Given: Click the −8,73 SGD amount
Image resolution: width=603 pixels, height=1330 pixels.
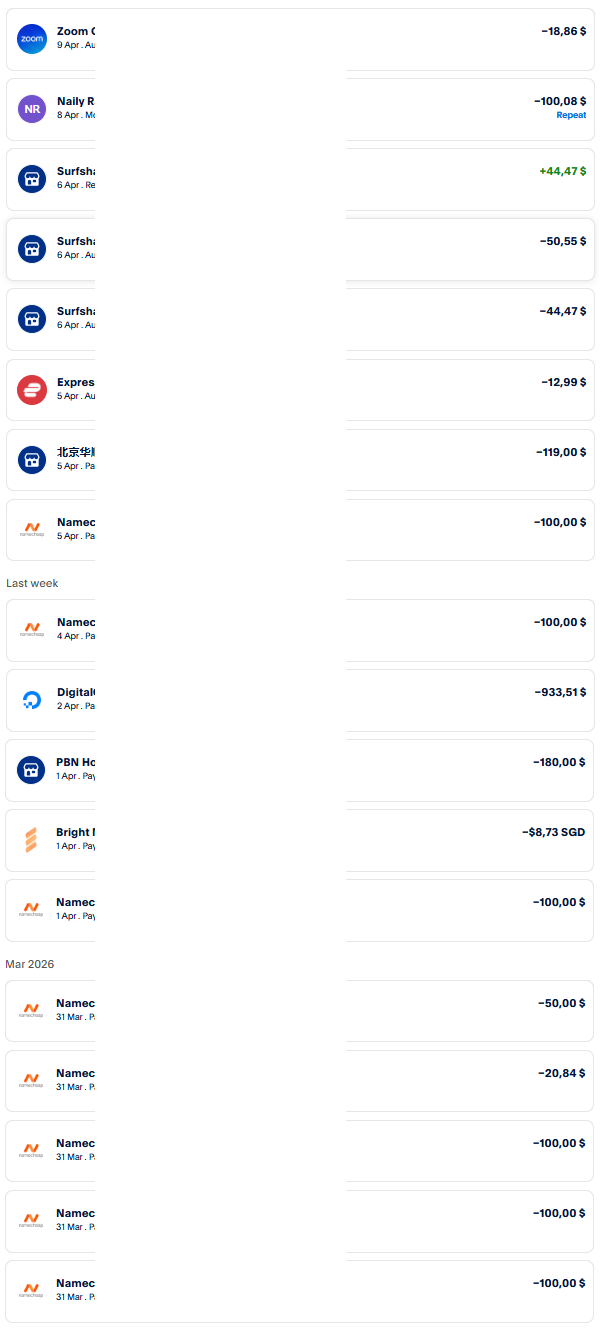Looking at the screenshot, I should [x=553, y=832].
